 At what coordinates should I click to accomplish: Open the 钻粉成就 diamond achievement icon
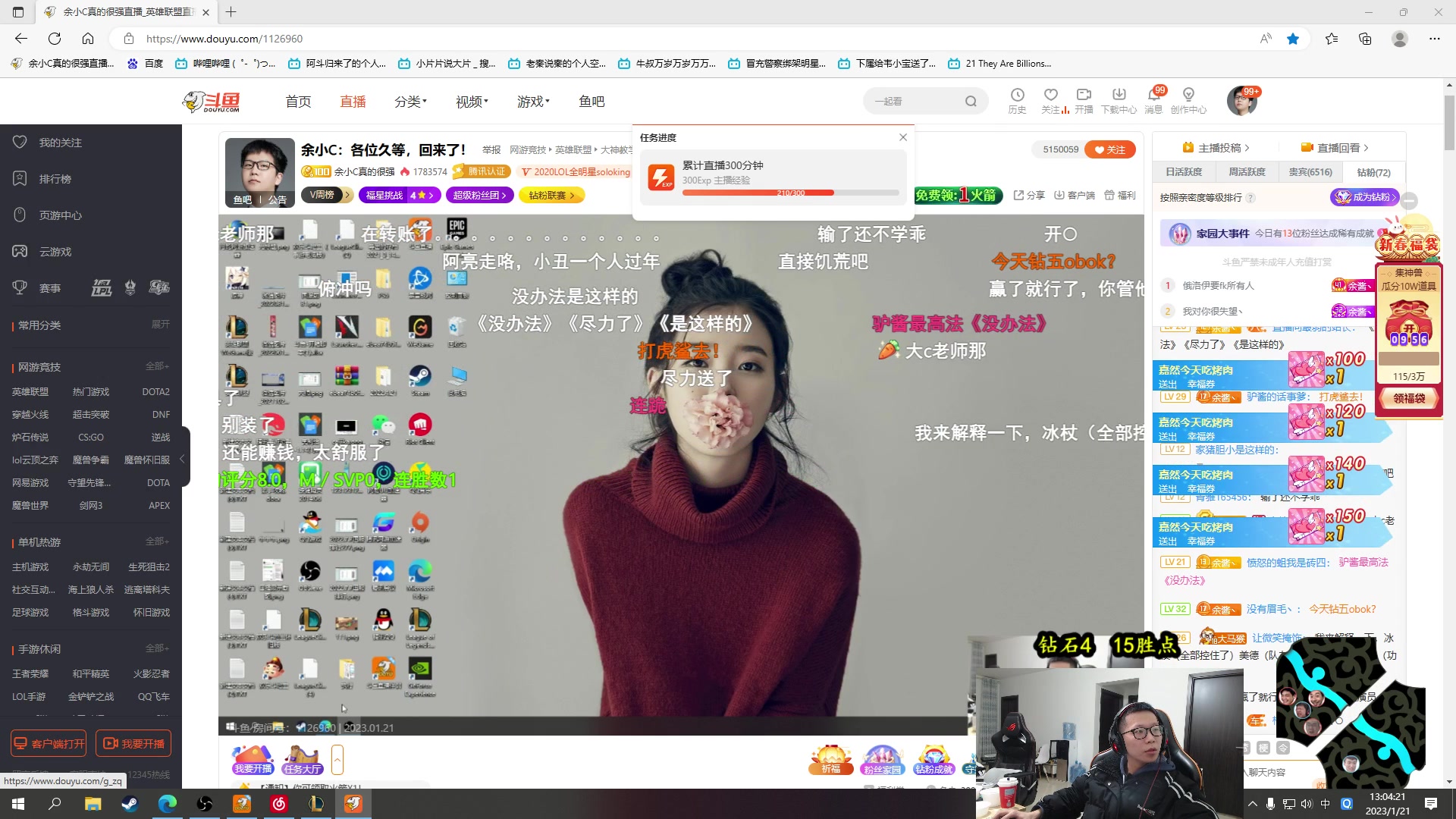934,757
